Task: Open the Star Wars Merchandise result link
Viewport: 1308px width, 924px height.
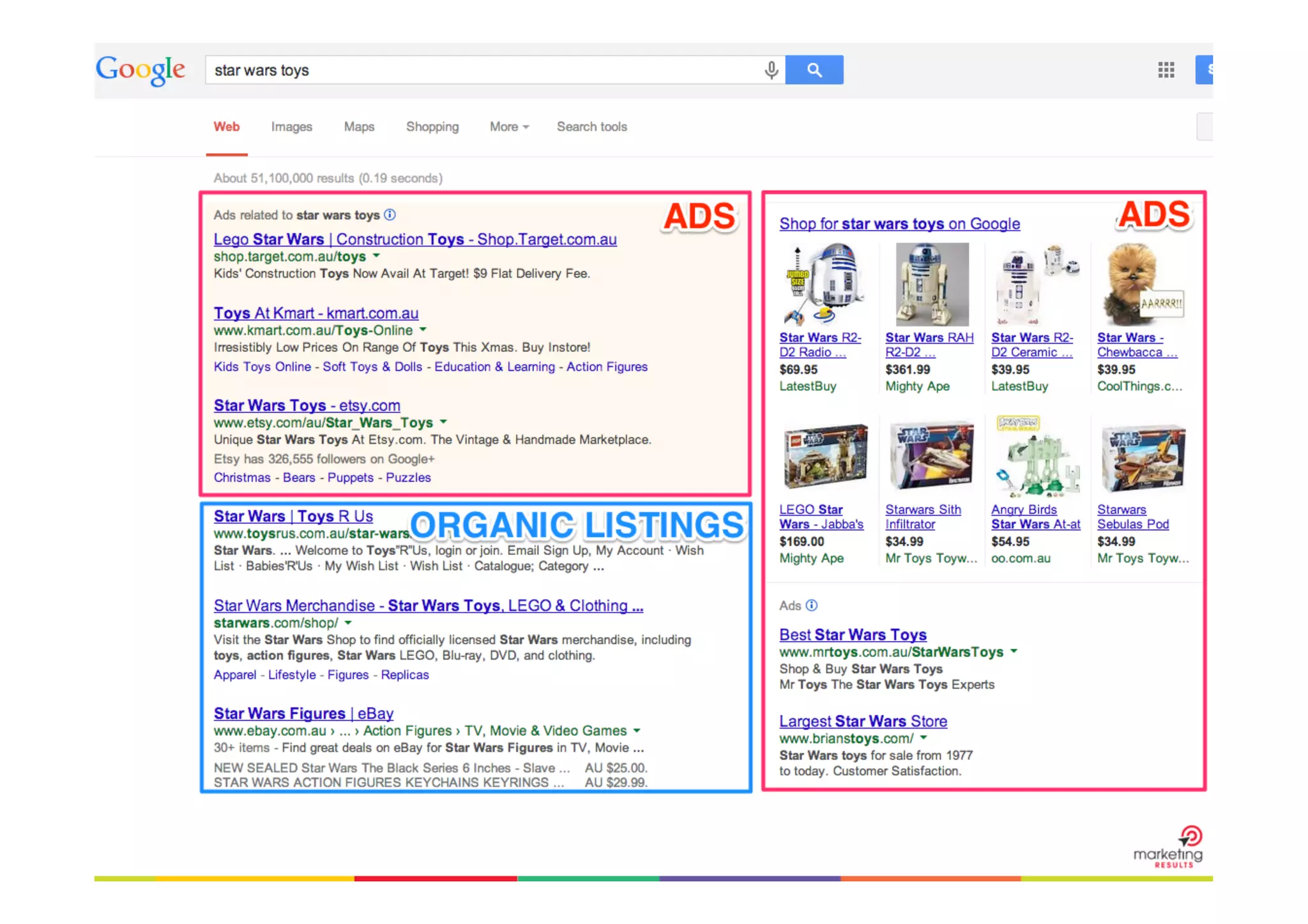Action: coord(429,605)
